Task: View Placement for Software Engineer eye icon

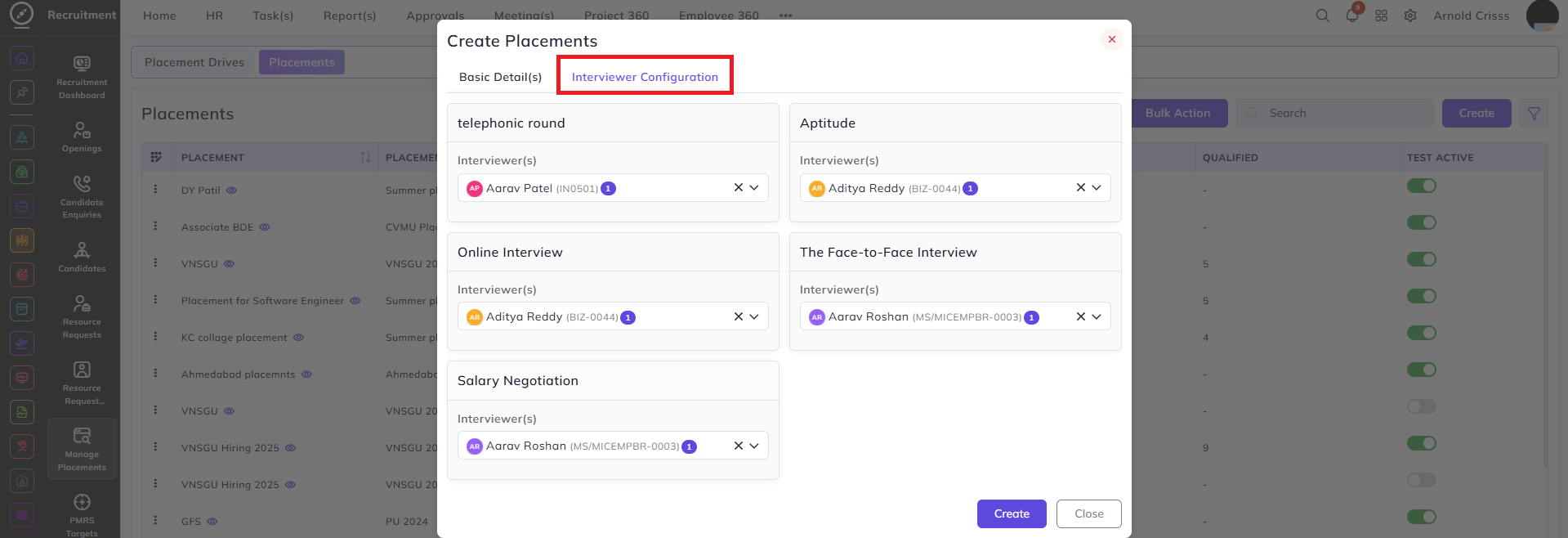Action: pyautogui.click(x=355, y=301)
